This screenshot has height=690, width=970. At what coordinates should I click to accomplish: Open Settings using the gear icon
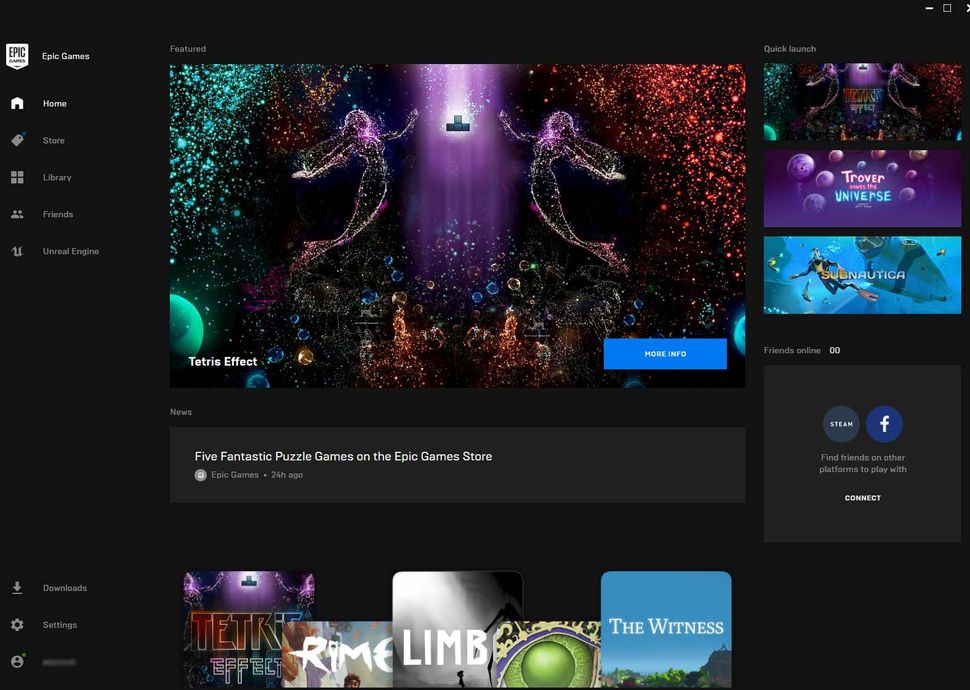click(17, 624)
